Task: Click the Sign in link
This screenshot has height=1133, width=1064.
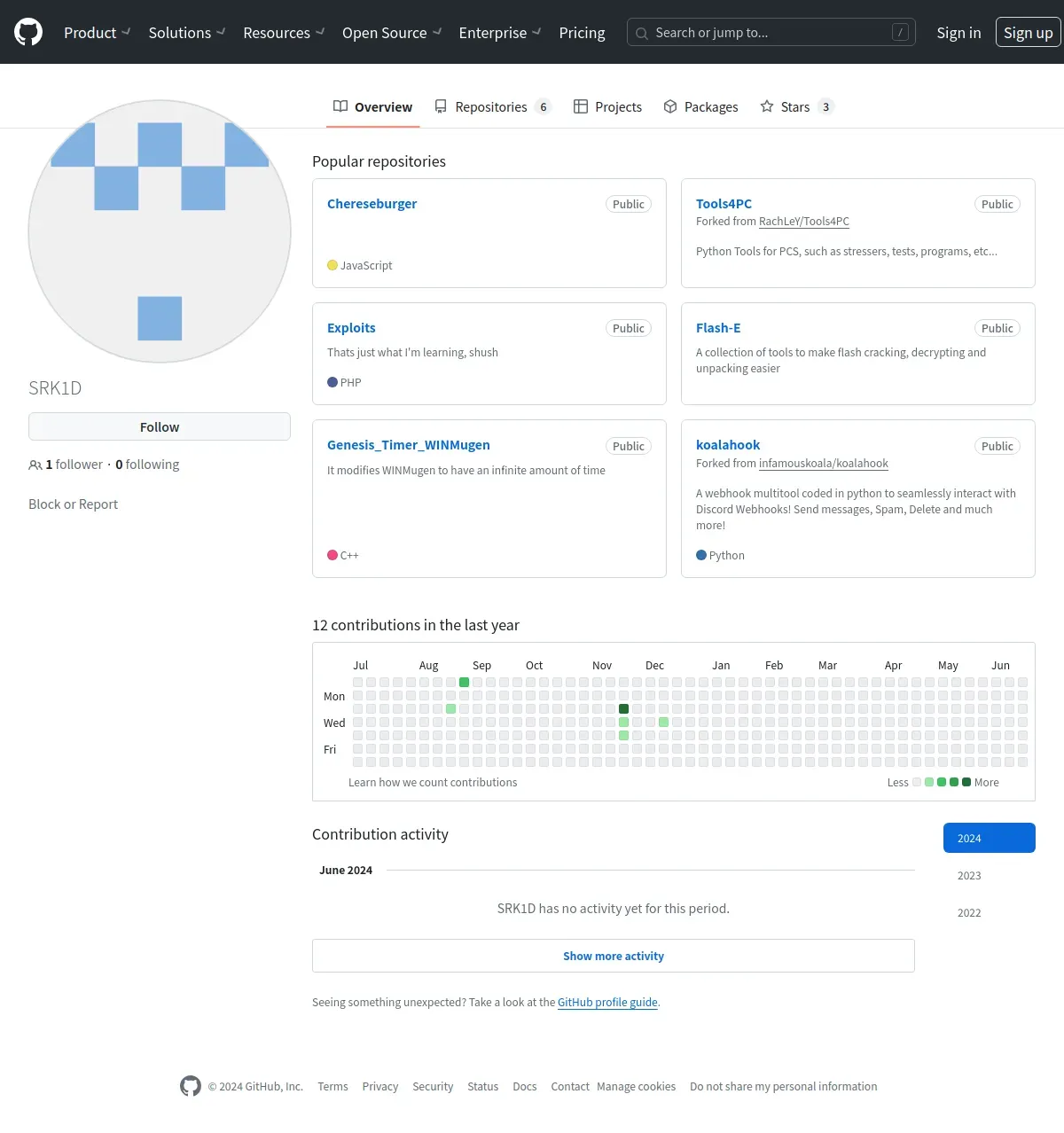Action: click(x=958, y=33)
